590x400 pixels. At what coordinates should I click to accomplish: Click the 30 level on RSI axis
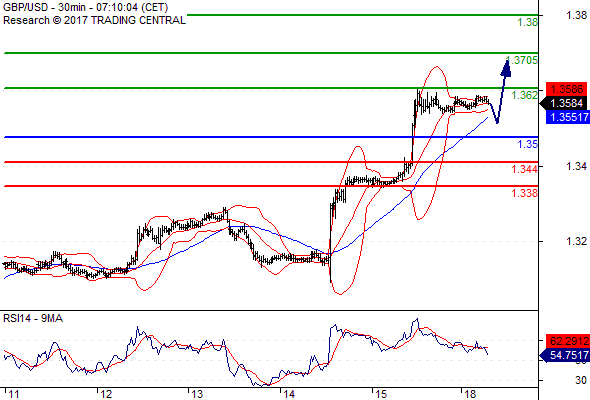point(581,380)
